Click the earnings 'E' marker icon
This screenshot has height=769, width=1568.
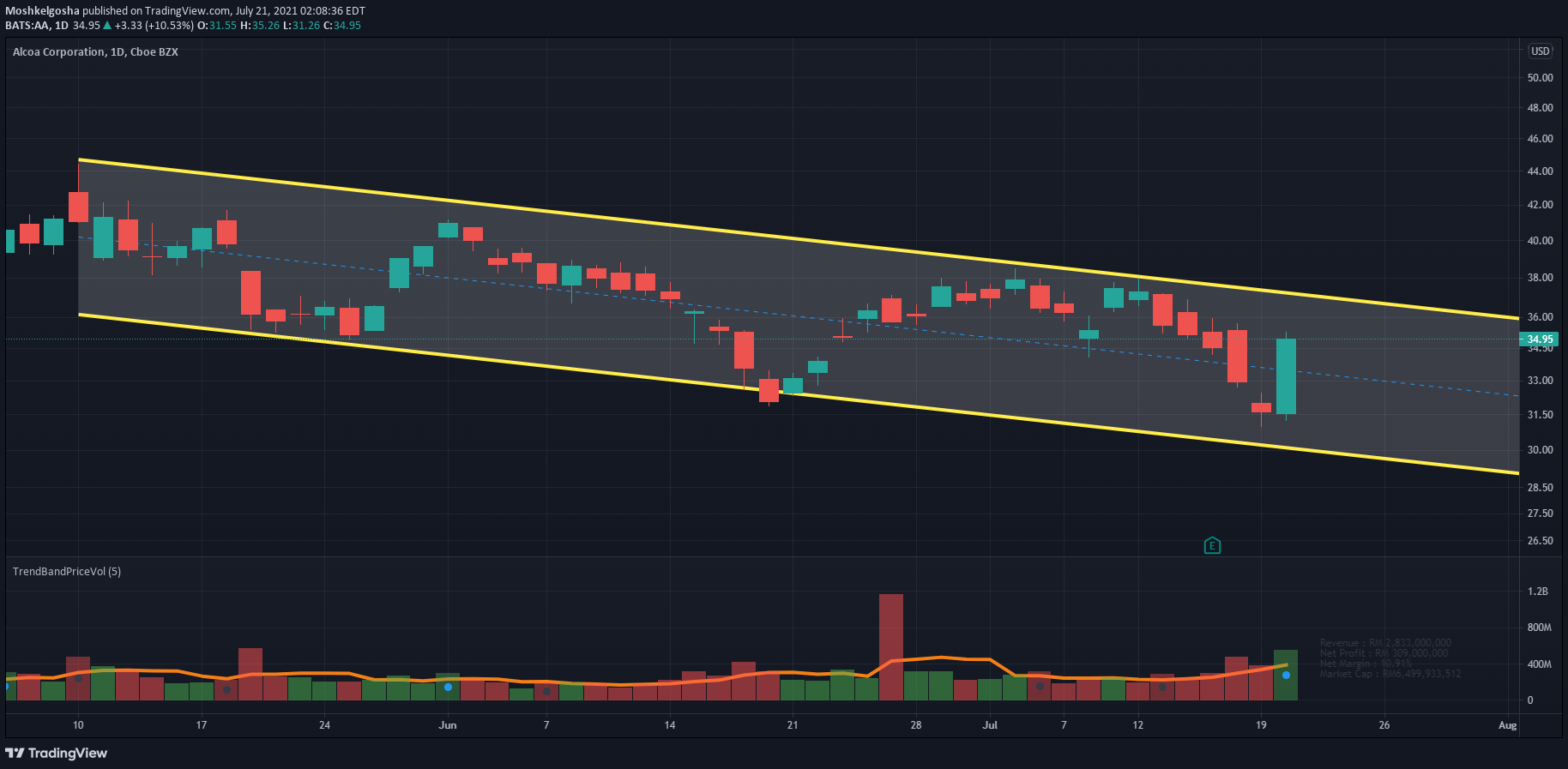click(x=1212, y=545)
